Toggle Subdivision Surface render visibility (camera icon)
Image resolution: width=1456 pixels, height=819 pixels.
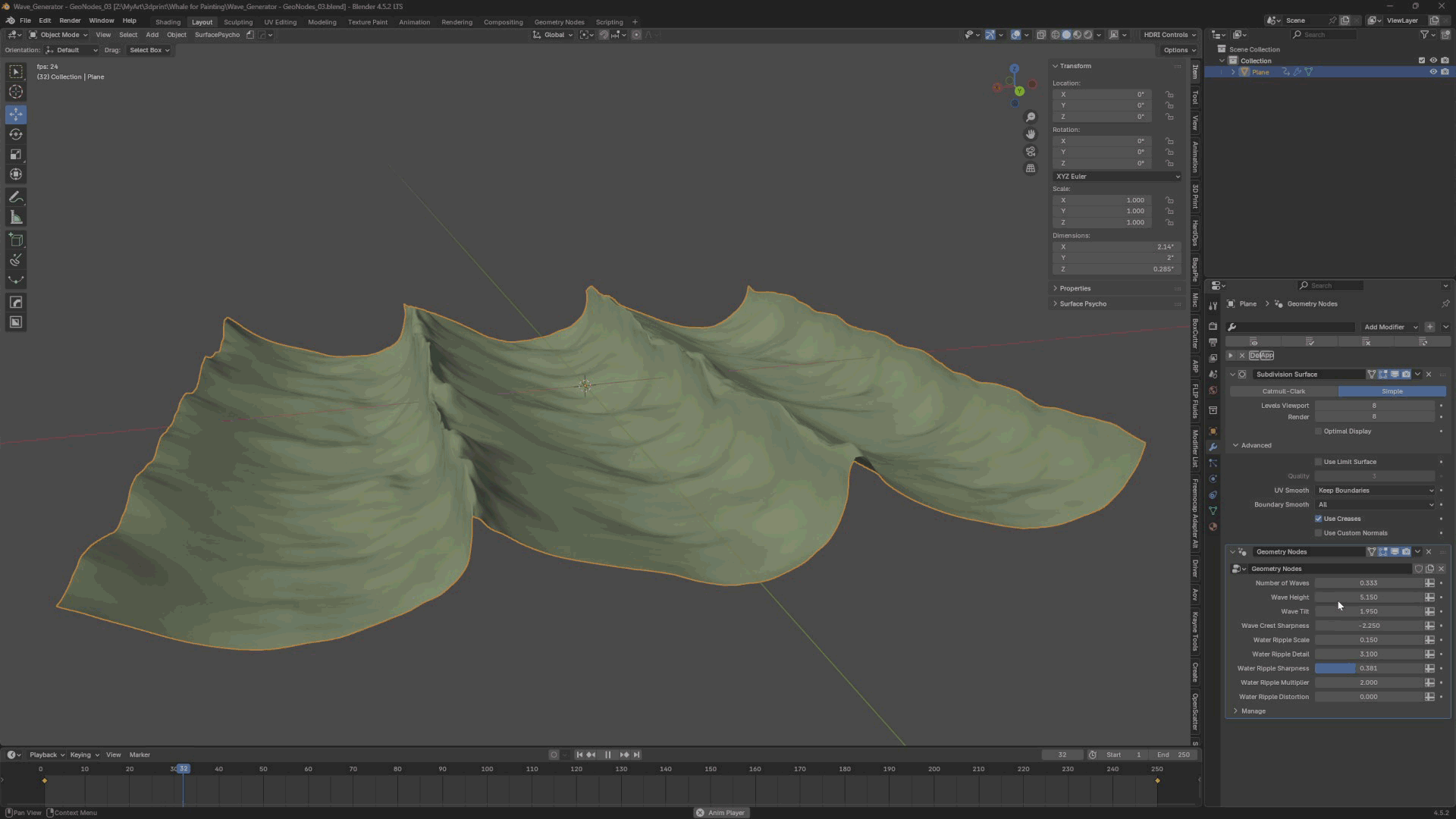pyautogui.click(x=1407, y=374)
